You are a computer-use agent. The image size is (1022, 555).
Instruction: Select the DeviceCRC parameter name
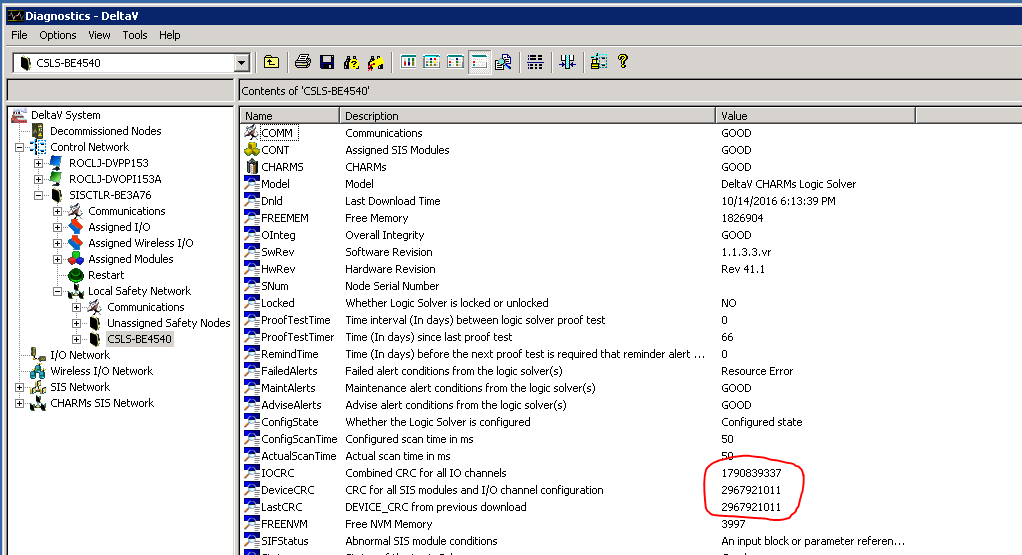287,490
